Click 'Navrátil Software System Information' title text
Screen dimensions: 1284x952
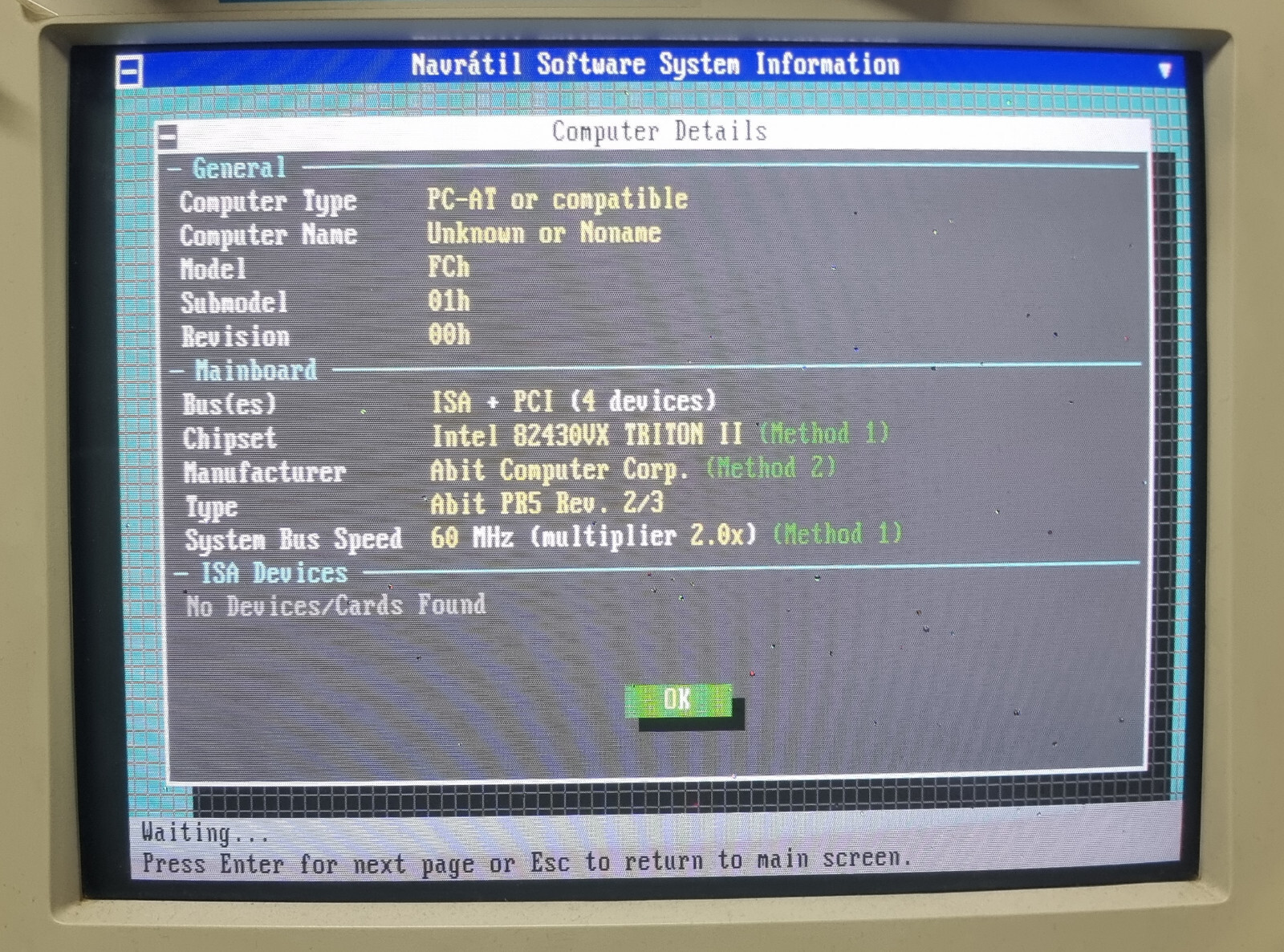655,64
